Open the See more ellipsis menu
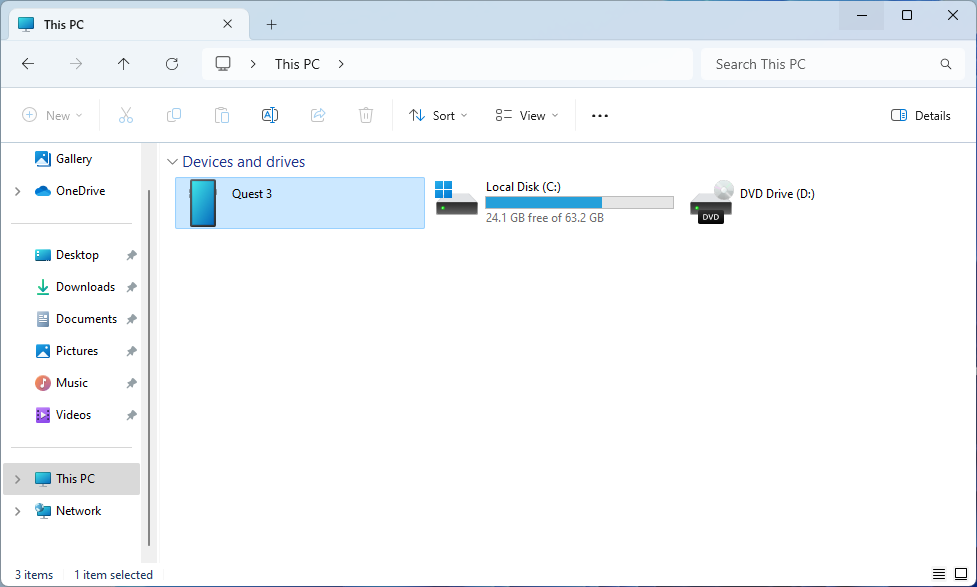Screen dimensions: 977x587 pos(600,116)
